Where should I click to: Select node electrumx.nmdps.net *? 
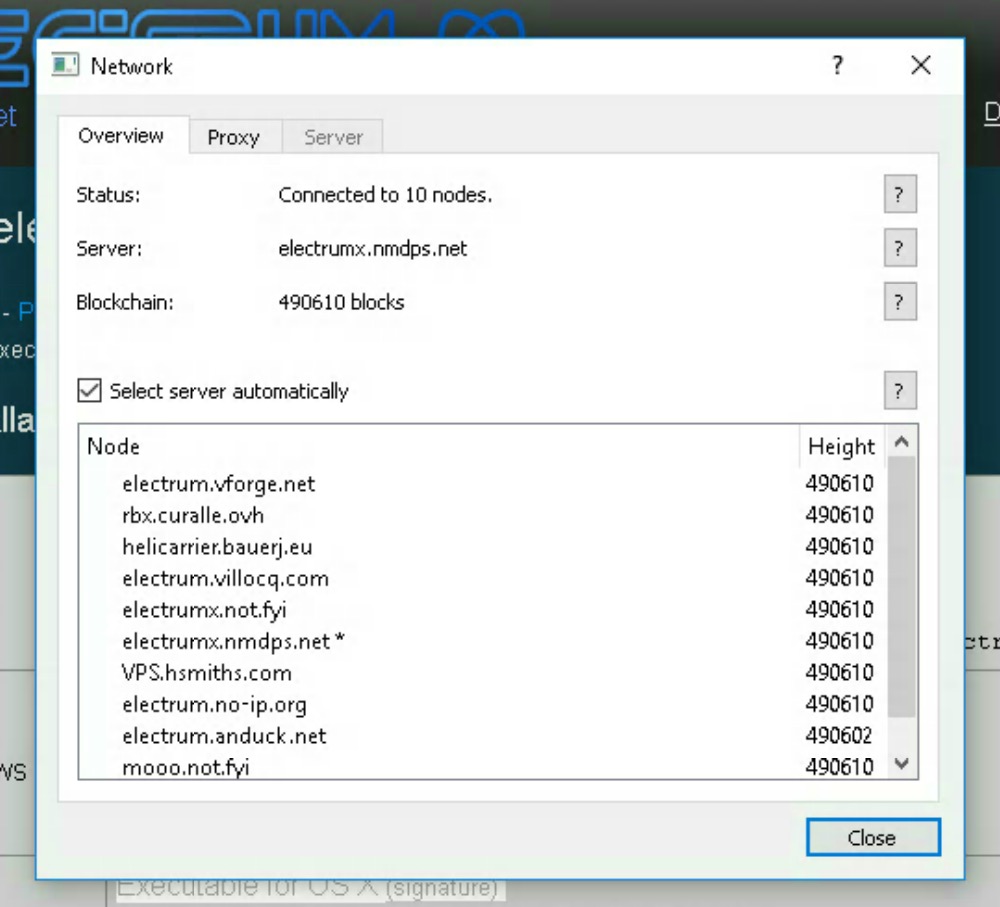point(233,641)
